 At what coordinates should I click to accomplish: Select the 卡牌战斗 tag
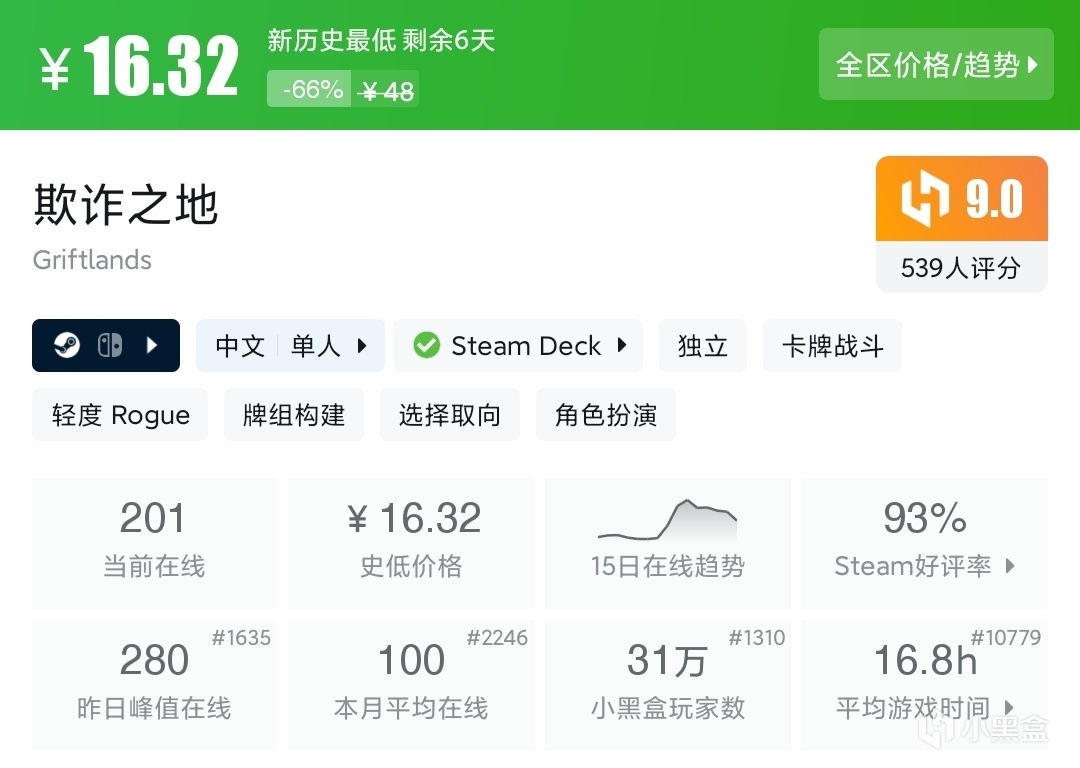coord(833,346)
